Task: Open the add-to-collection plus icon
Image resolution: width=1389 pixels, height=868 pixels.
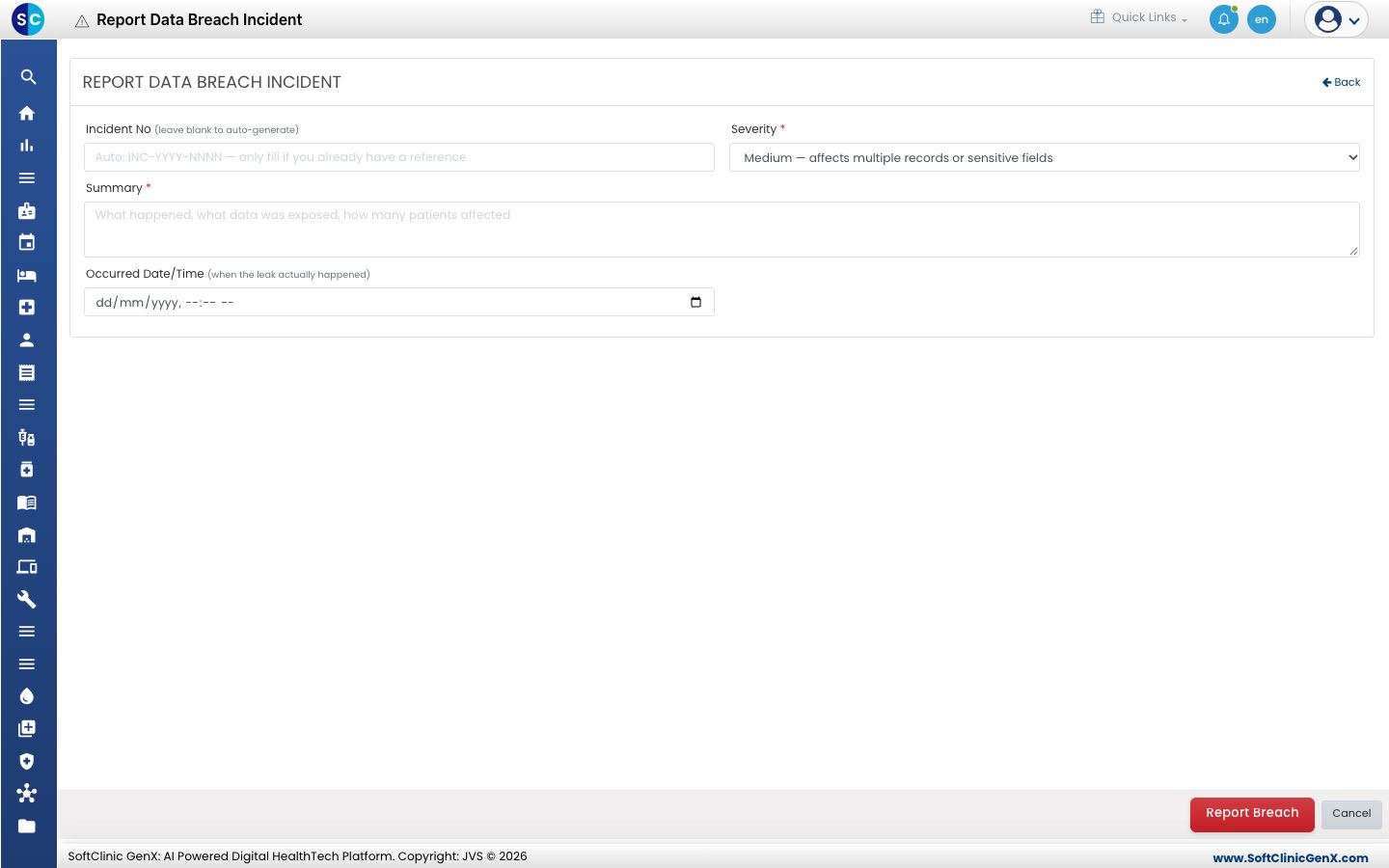Action: [x=27, y=728]
